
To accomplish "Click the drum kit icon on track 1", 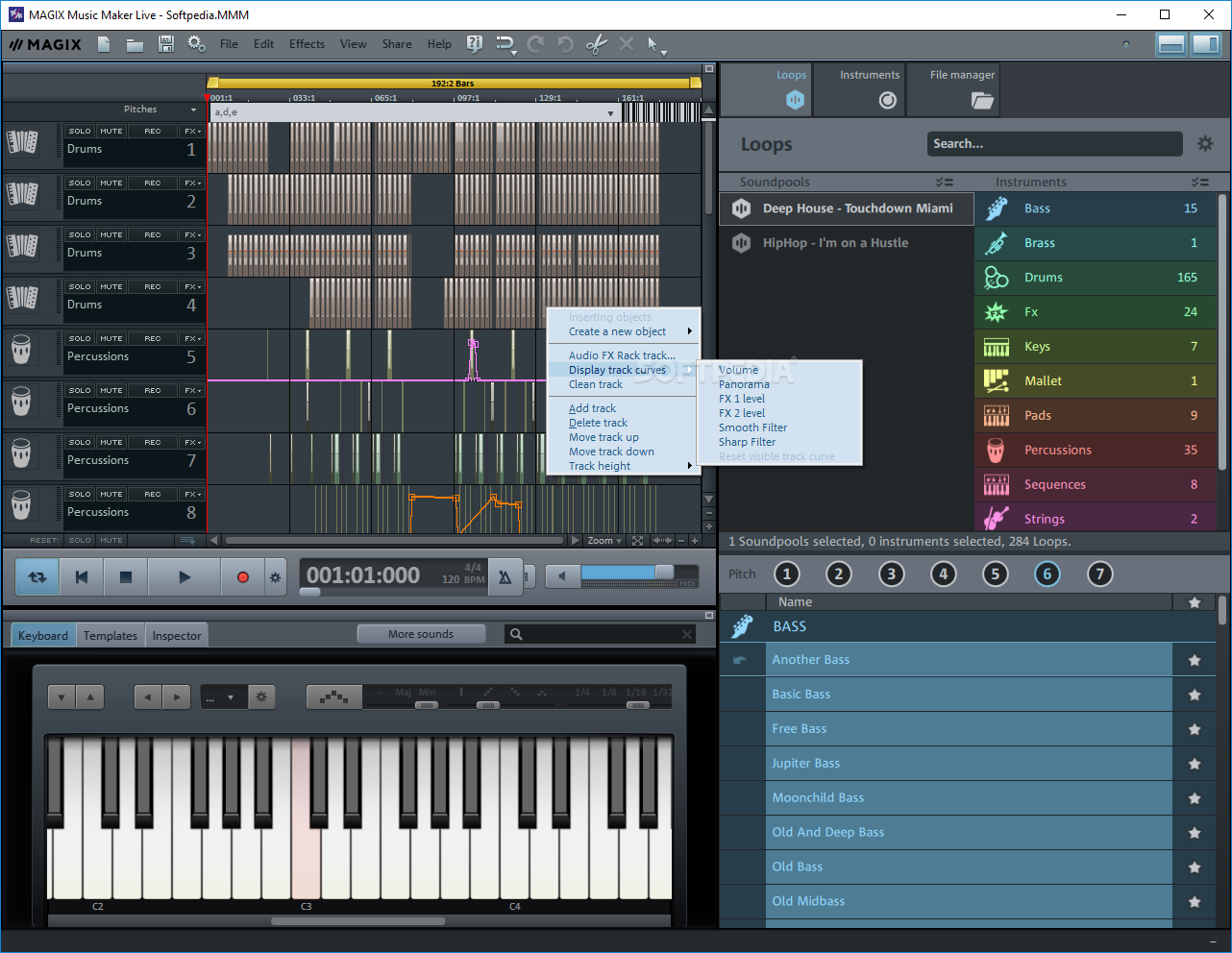I will (x=22, y=142).
